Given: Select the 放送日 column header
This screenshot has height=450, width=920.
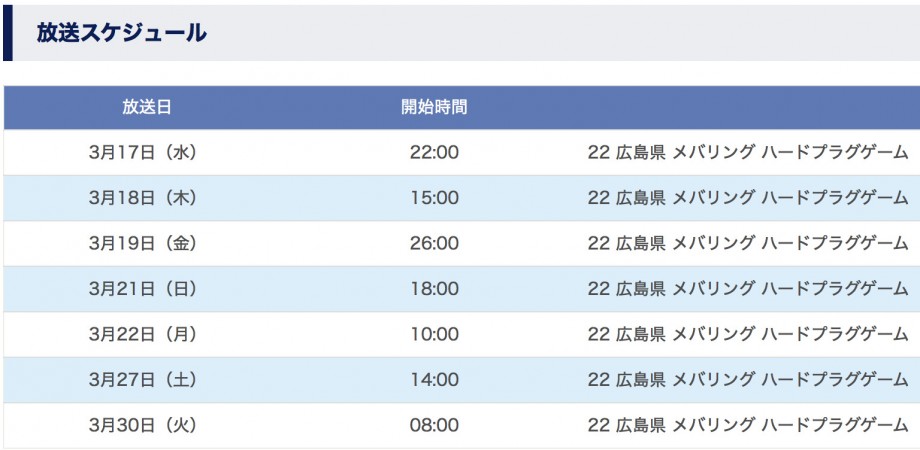Looking at the screenshot, I should (147, 107).
